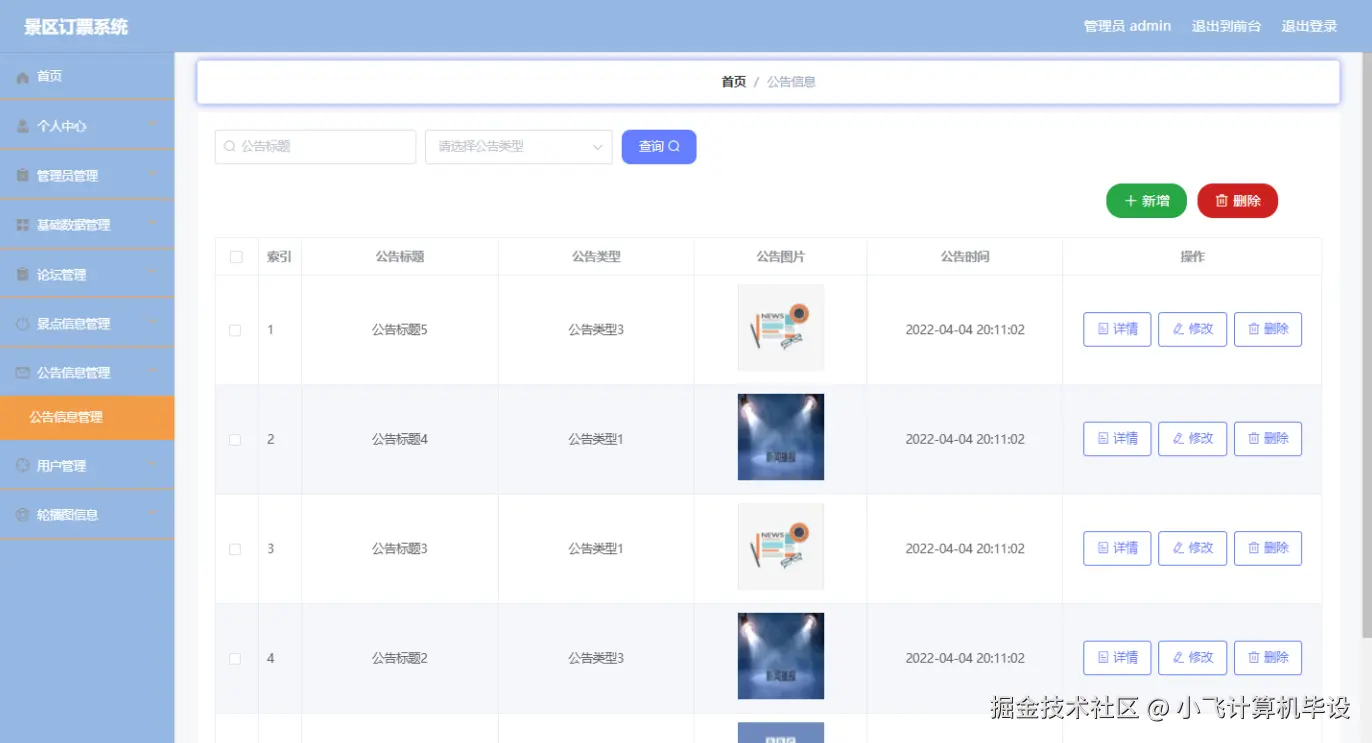
Task: Click the spotlight thumbnail in 公告标题4 row
Action: point(781,437)
